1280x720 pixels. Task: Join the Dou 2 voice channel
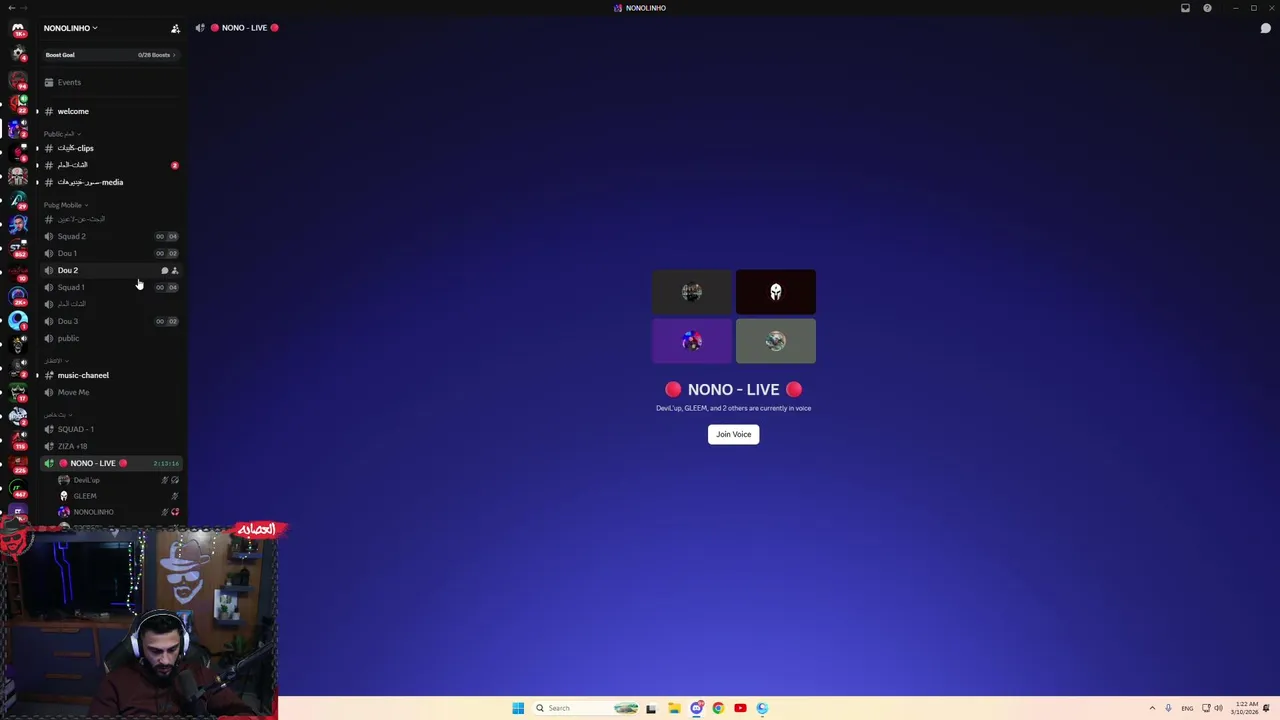click(110, 270)
